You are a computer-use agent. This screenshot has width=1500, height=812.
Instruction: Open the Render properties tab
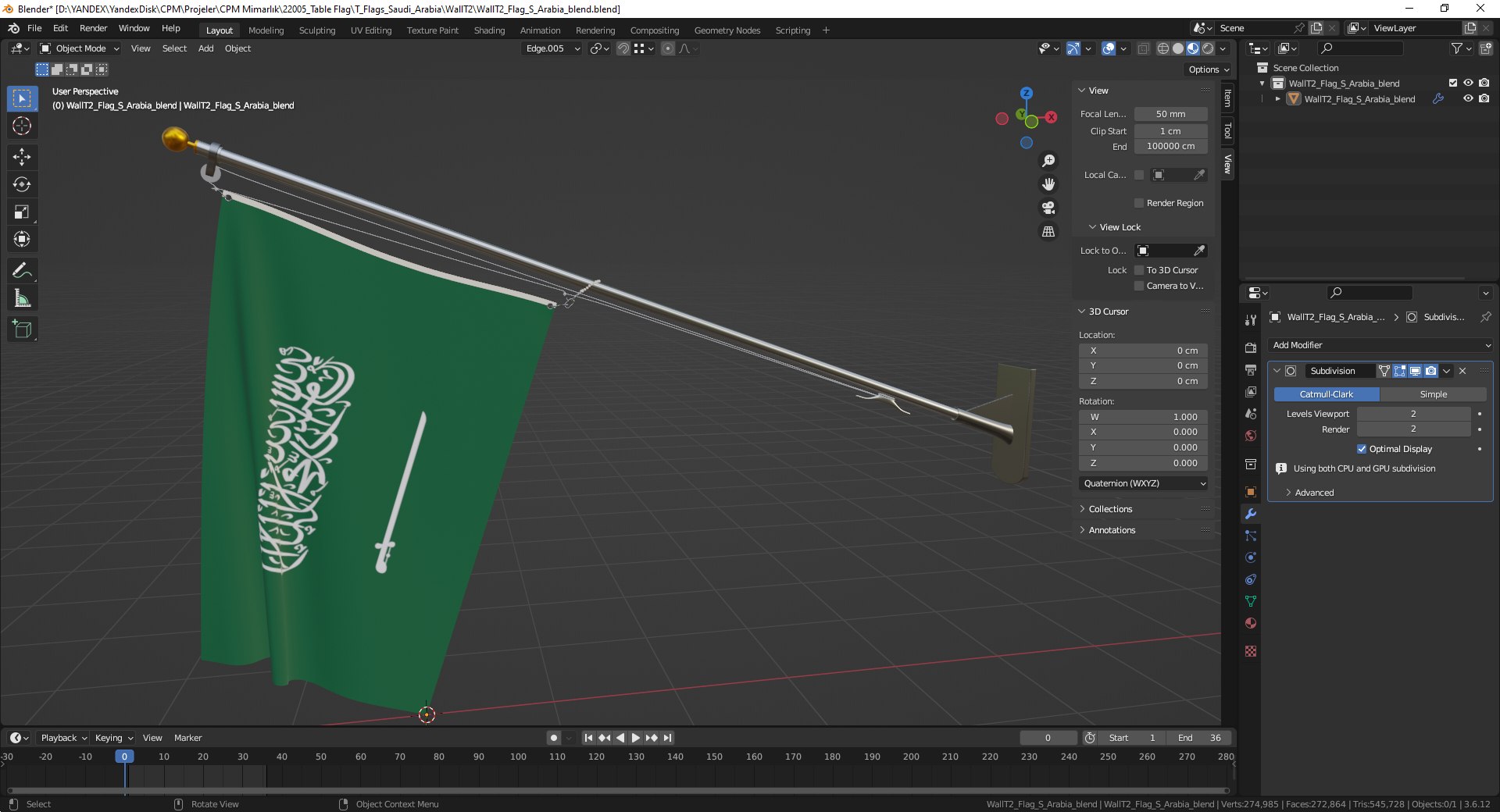tap(1251, 347)
